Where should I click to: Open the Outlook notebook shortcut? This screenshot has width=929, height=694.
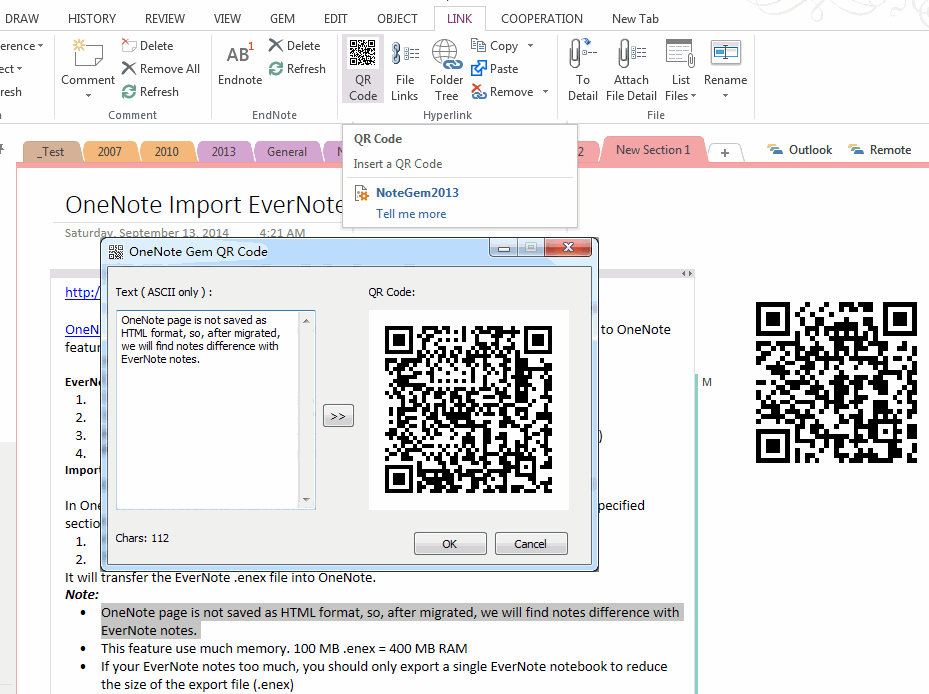tap(800, 150)
